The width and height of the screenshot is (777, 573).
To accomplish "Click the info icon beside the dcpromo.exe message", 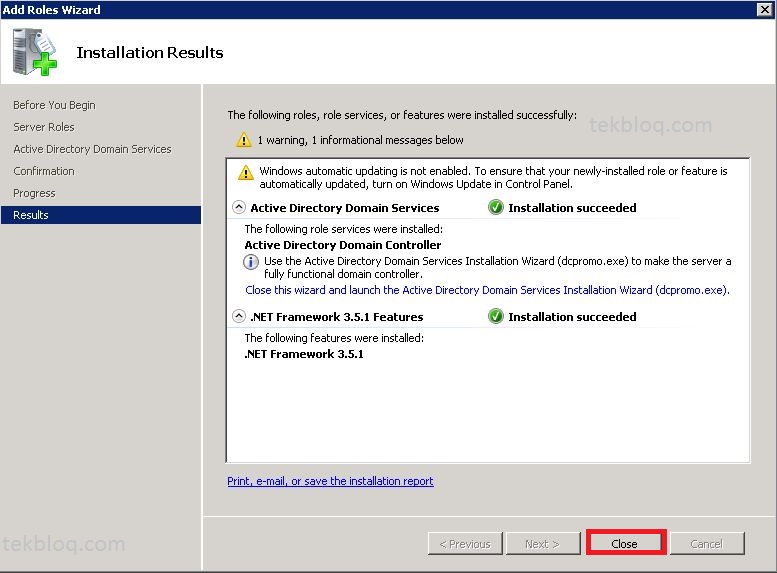I will (251, 262).
